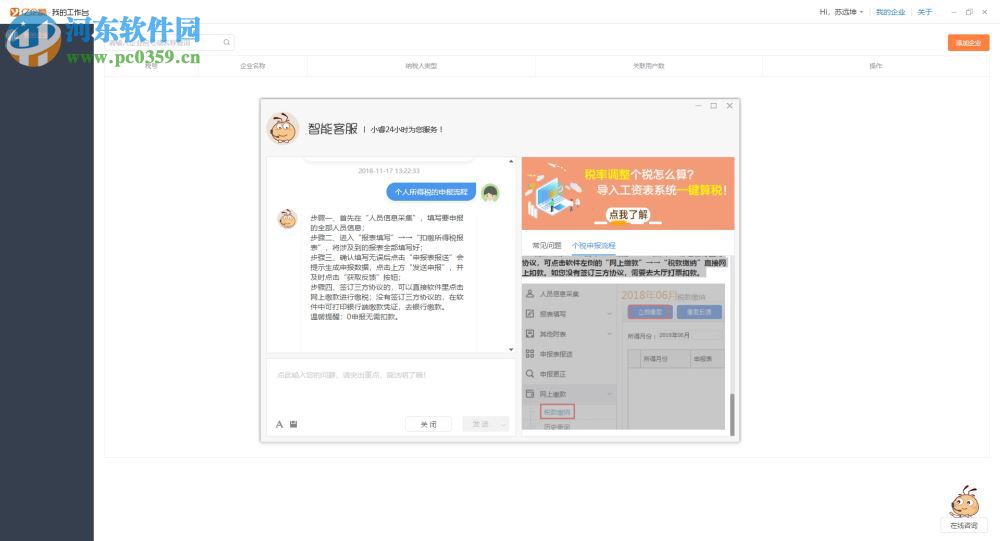1000x541 pixels.
Task: Click 点我了解 on the orange banner
Action: [x=628, y=215]
